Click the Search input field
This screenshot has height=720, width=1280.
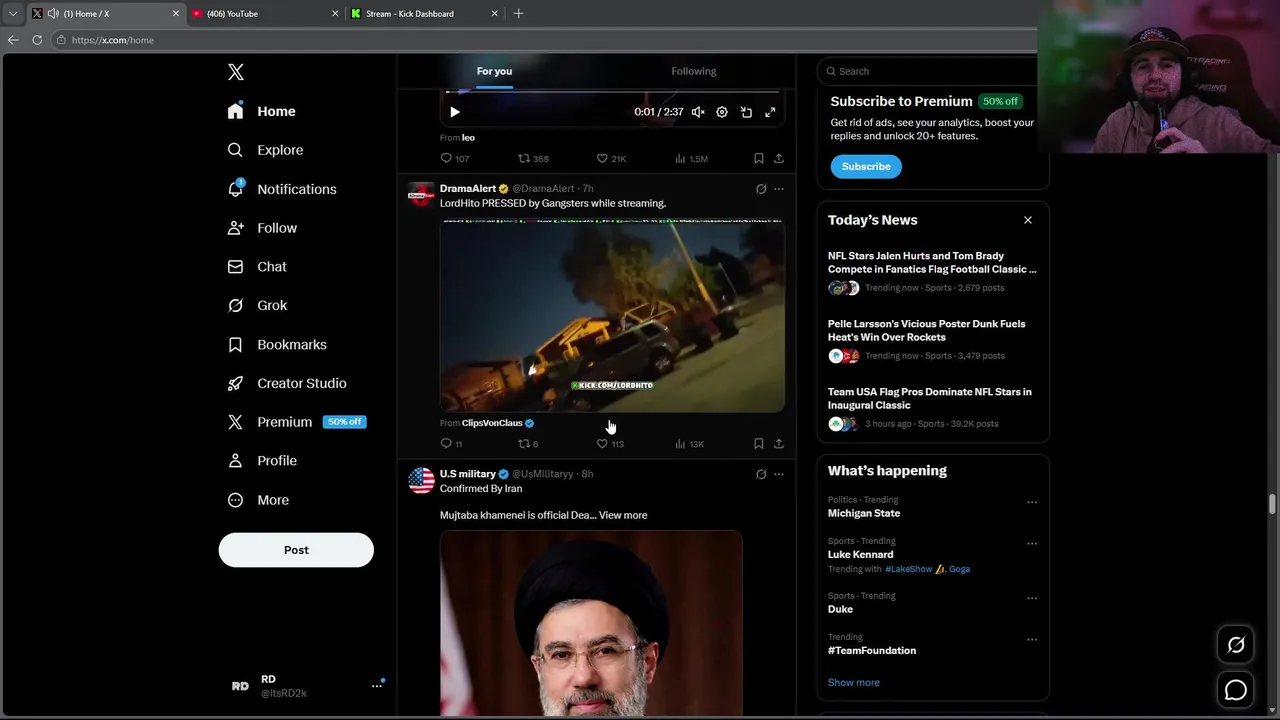[x=932, y=71]
